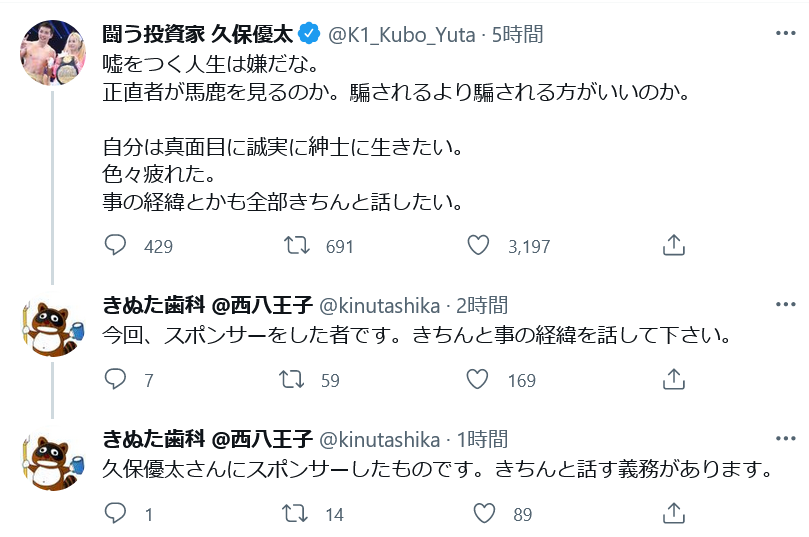The width and height of the screenshot is (809, 537).
Task: Reply to Kubo Yuta's main tweet
Action: [116, 245]
